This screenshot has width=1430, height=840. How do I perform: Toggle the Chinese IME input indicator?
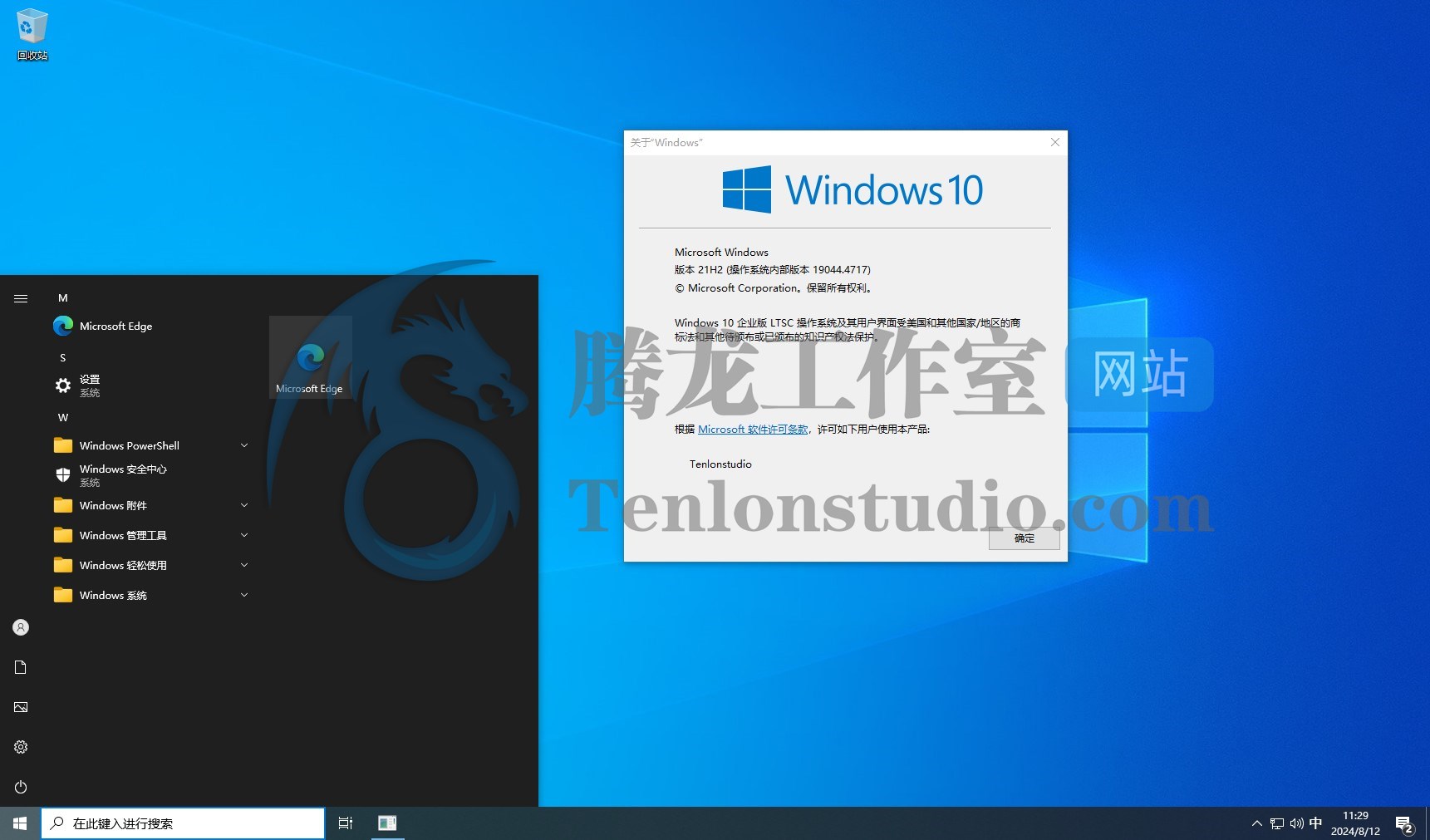pos(1315,823)
